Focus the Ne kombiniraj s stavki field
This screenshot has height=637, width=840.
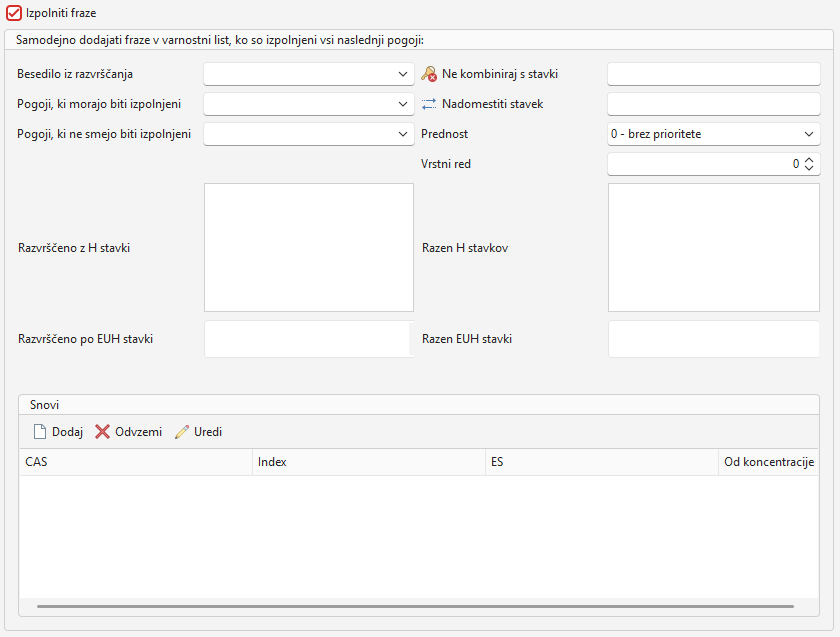714,74
